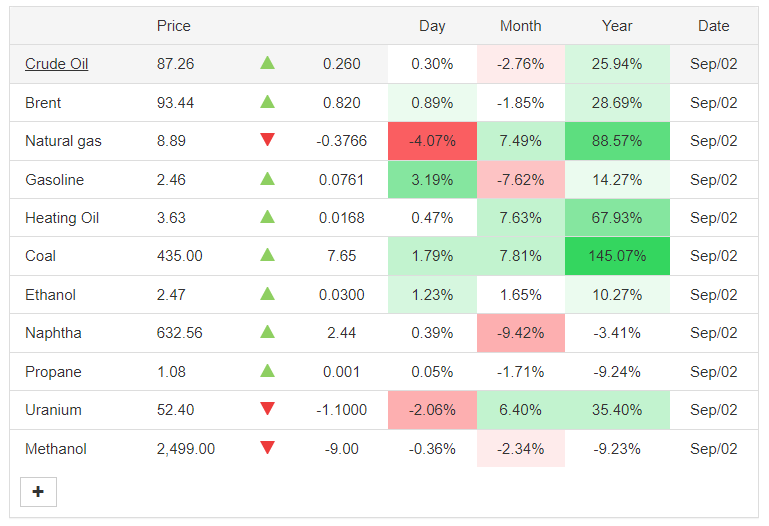Click the 1.23% Ethanol day cell
The width and height of the screenshot is (769, 526).
[x=432, y=295]
